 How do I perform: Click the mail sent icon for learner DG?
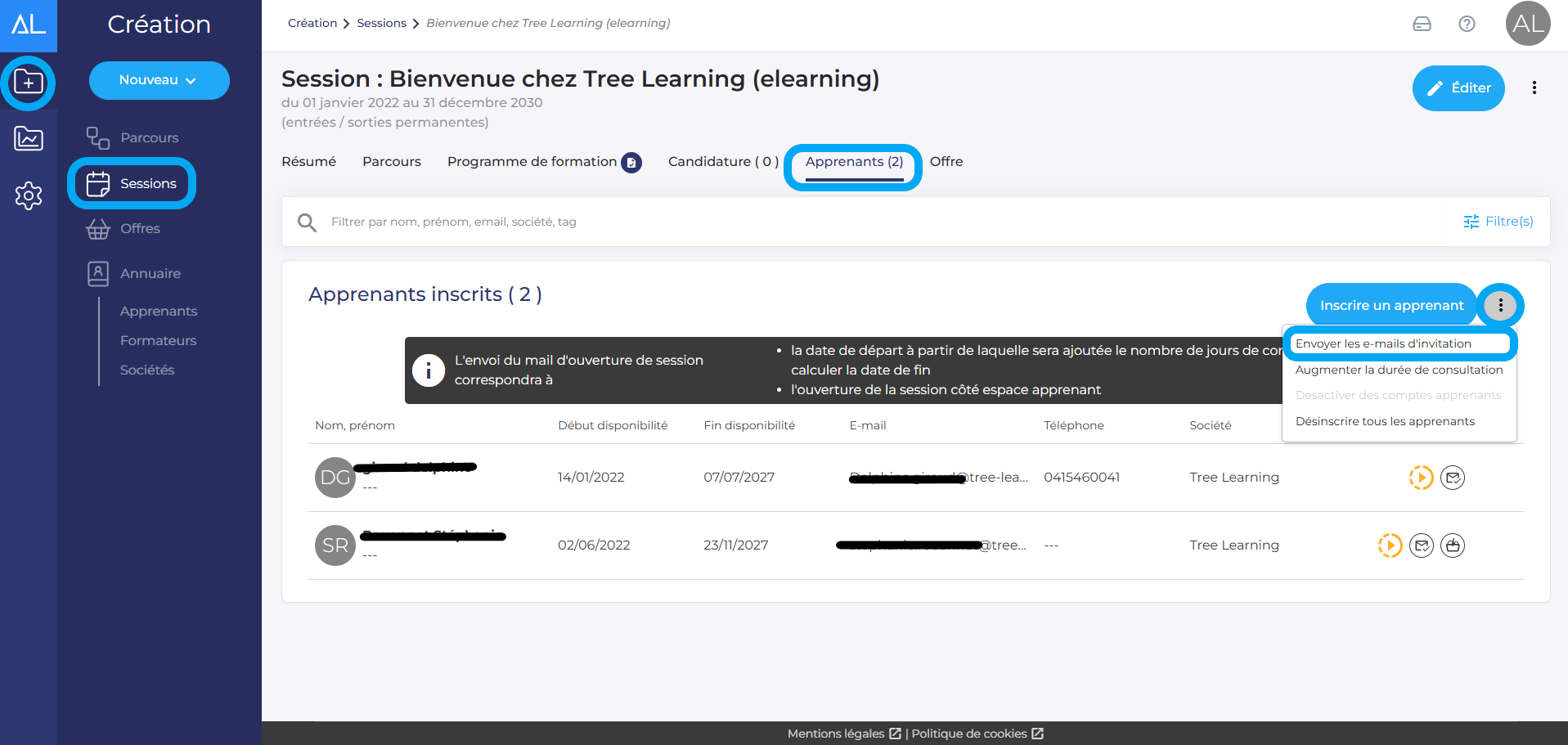(1453, 478)
